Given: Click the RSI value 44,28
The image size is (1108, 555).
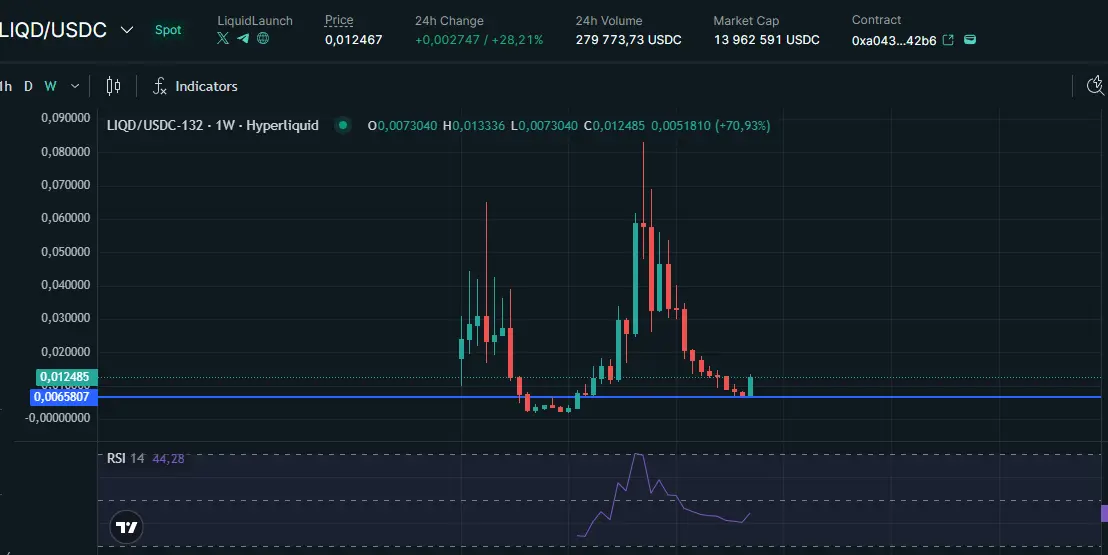Looking at the screenshot, I should [168, 458].
